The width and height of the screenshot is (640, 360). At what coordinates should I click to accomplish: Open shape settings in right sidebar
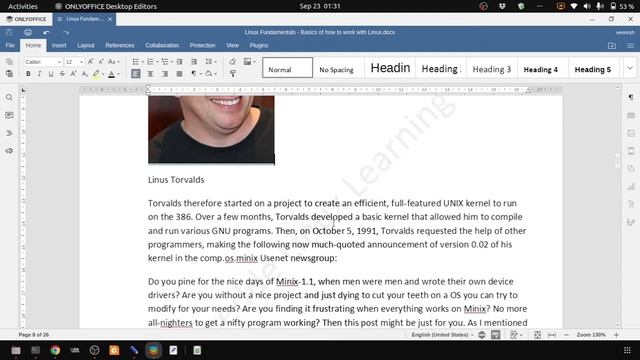[631, 169]
